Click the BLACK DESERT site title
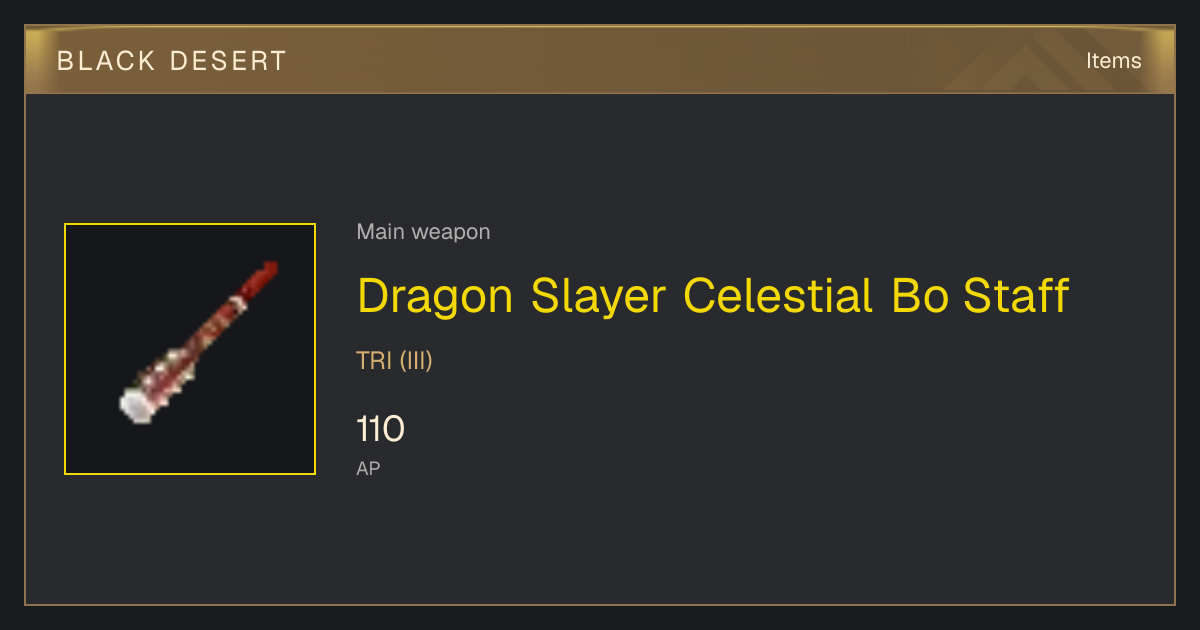The image size is (1200, 630). point(172,61)
